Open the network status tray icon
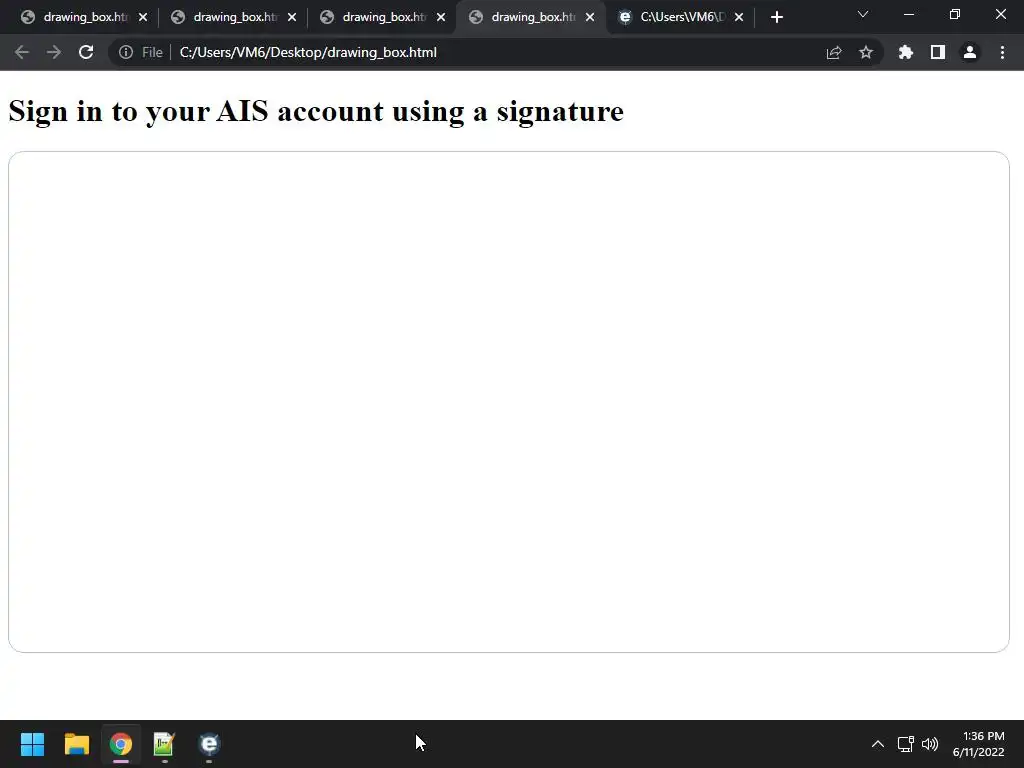This screenshot has height=768, width=1024. tap(905, 744)
